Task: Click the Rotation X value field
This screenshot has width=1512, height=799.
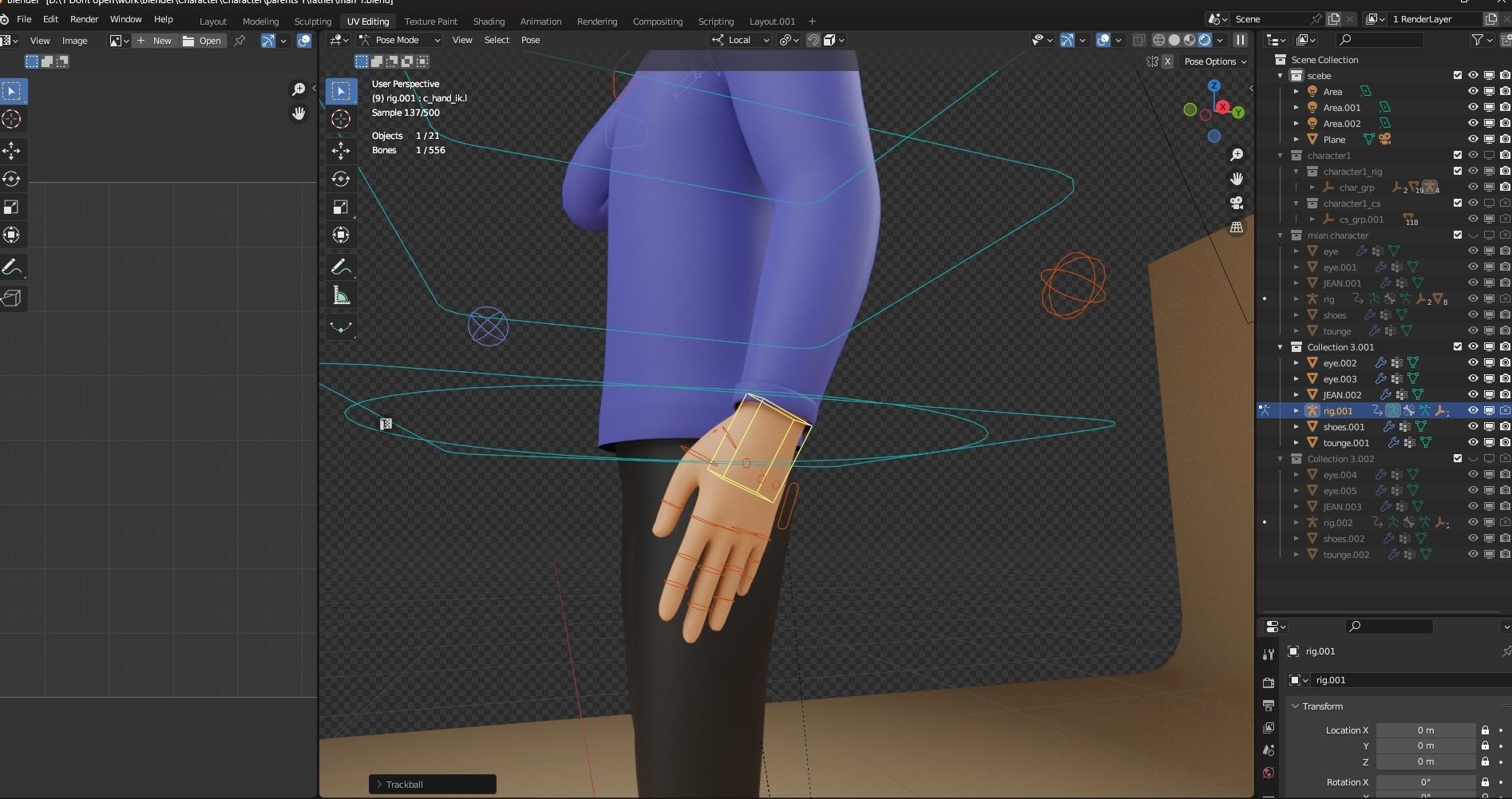Action: click(x=1425, y=782)
